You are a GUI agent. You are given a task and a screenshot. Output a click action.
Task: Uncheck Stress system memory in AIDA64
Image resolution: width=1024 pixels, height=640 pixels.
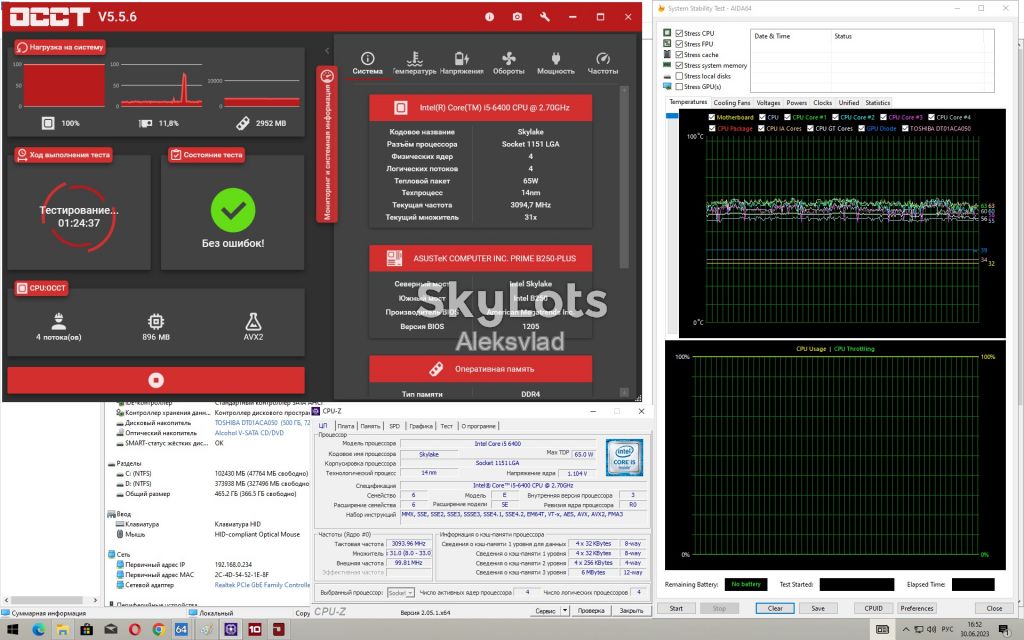[x=679, y=65]
